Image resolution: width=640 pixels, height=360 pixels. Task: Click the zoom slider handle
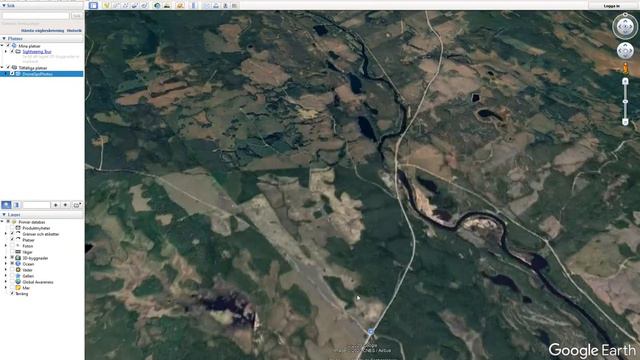pyautogui.click(x=625, y=101)
